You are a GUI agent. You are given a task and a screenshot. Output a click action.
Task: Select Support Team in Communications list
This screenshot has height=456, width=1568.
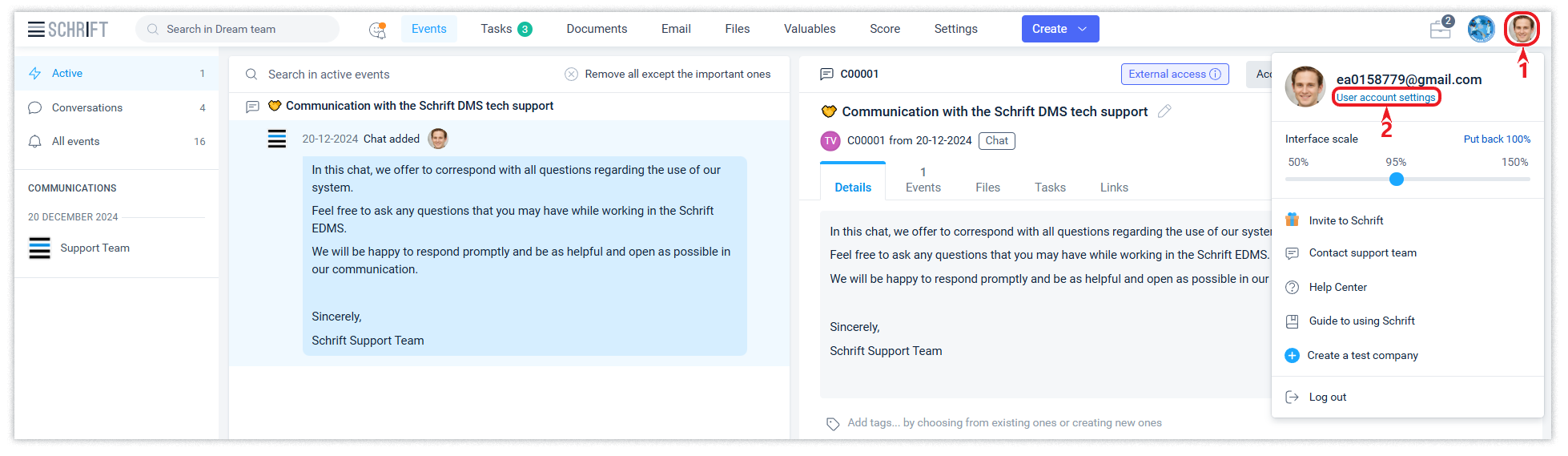pyautogui.click(x=94, y=248)
